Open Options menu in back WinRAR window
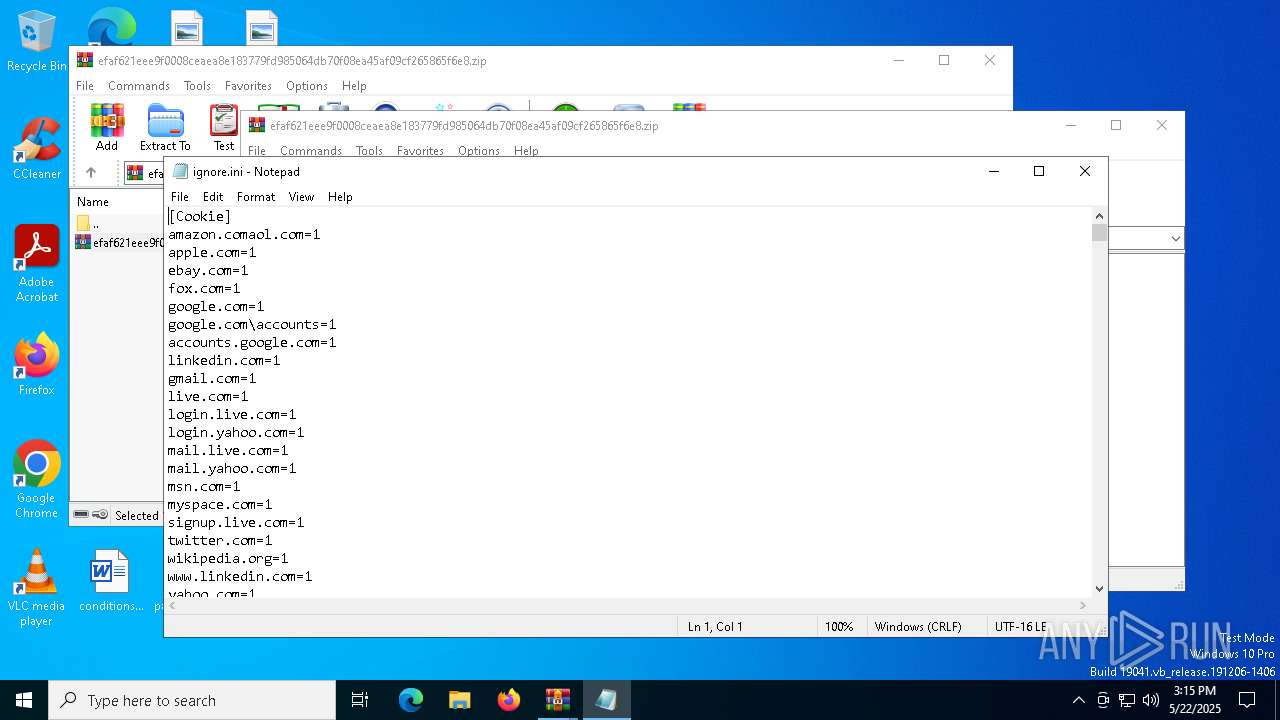This screenshot has height=720, width=1280. [307, 86]
